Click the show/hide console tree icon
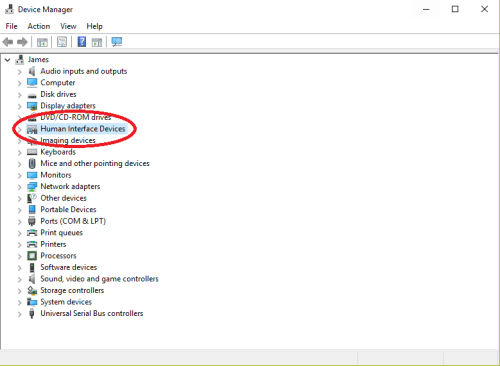Screen dimensions: 500x366 [x=42, y=42]
